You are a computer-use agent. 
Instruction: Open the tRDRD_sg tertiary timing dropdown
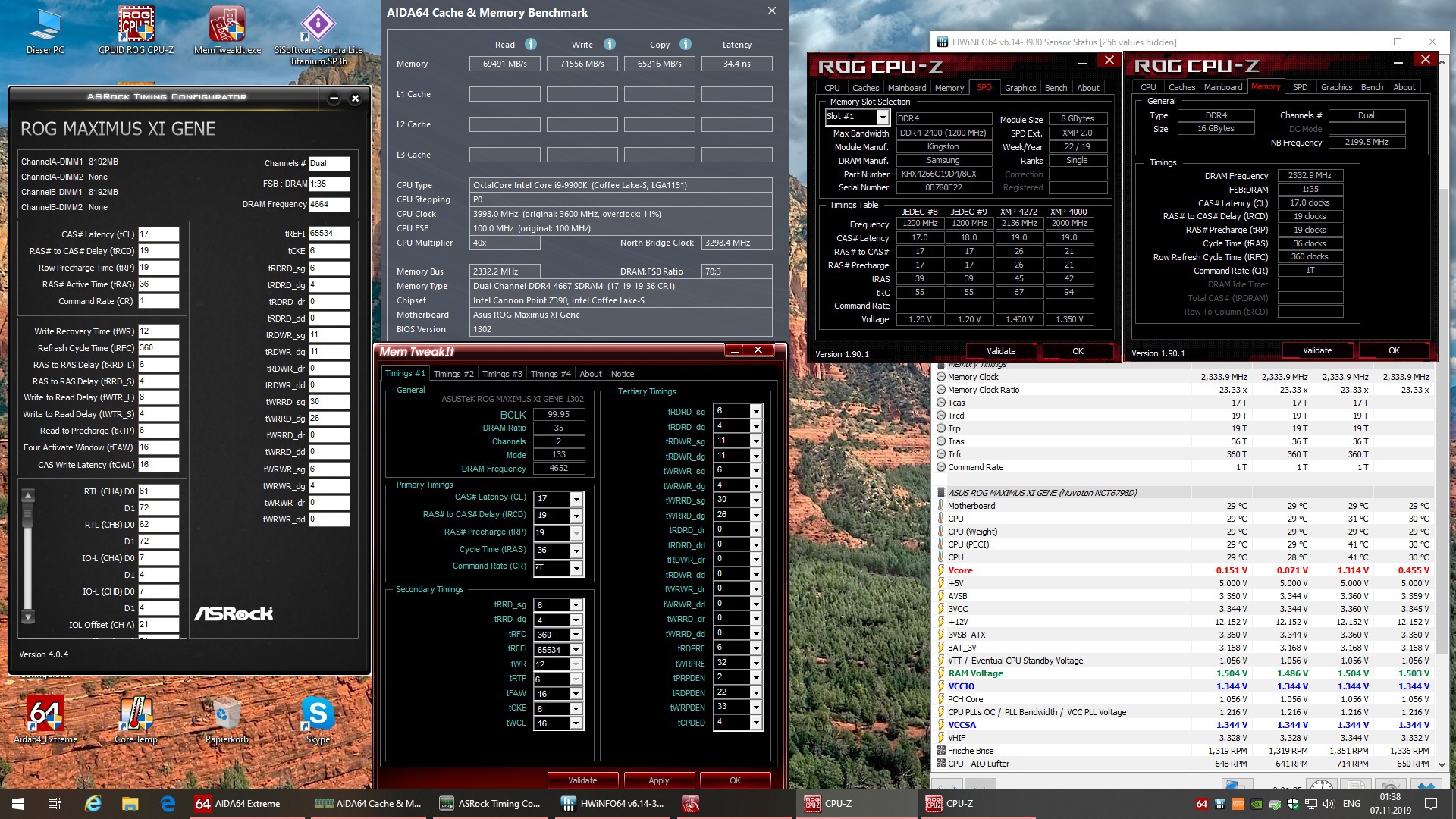pos(755,411)
